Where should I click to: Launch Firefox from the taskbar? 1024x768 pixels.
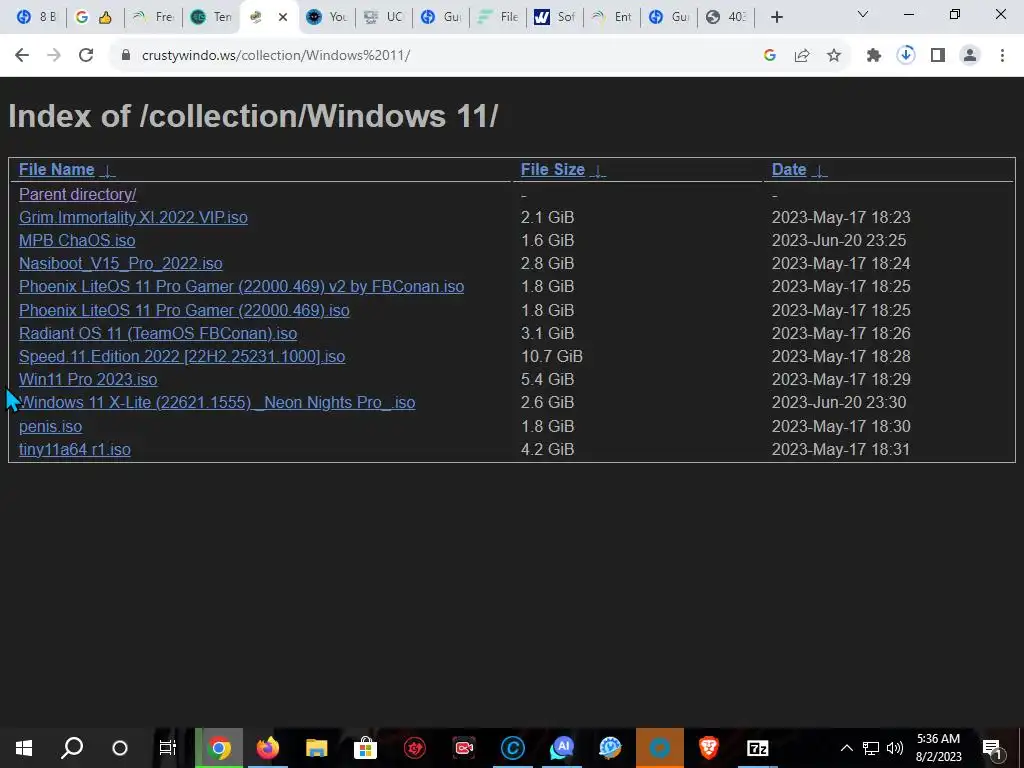[x=268, y=748]
